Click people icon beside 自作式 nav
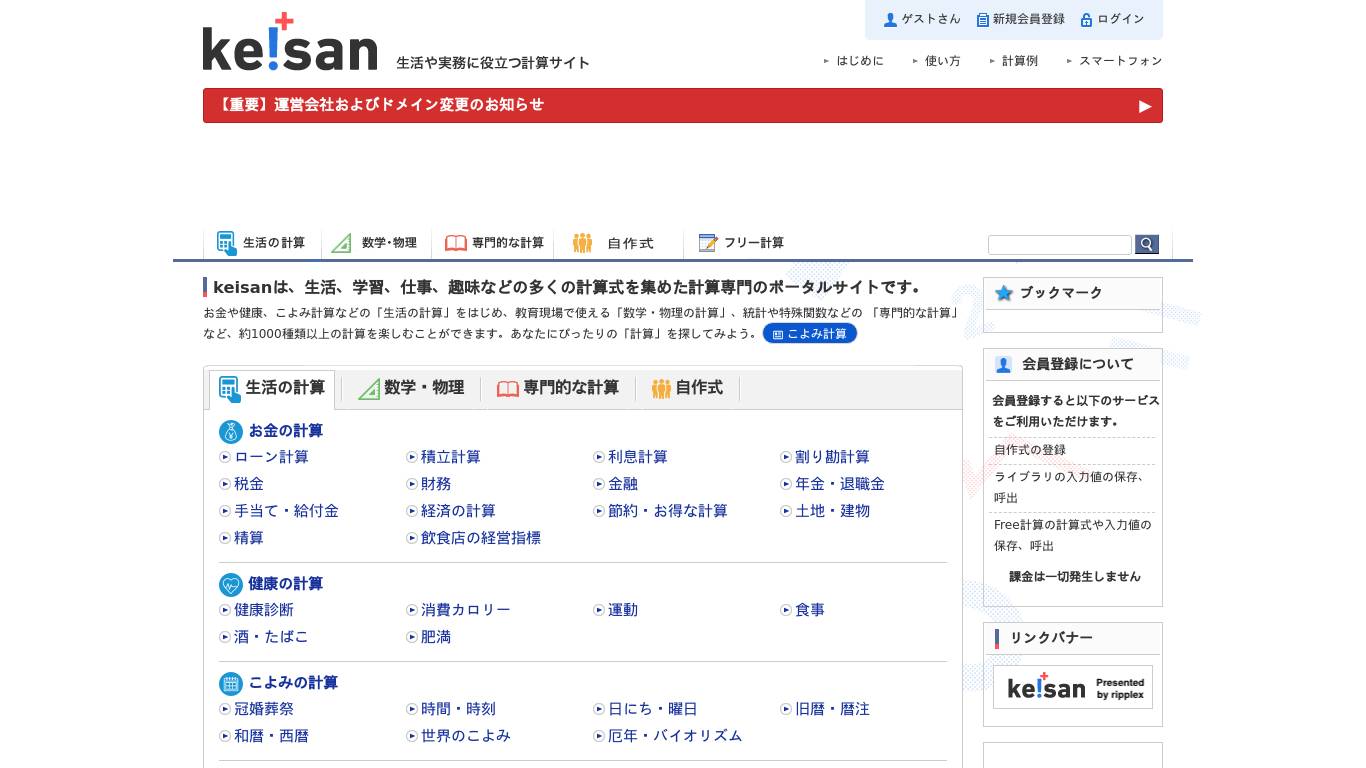This screenshot has height=768, width=1366. tap(582, 243)
